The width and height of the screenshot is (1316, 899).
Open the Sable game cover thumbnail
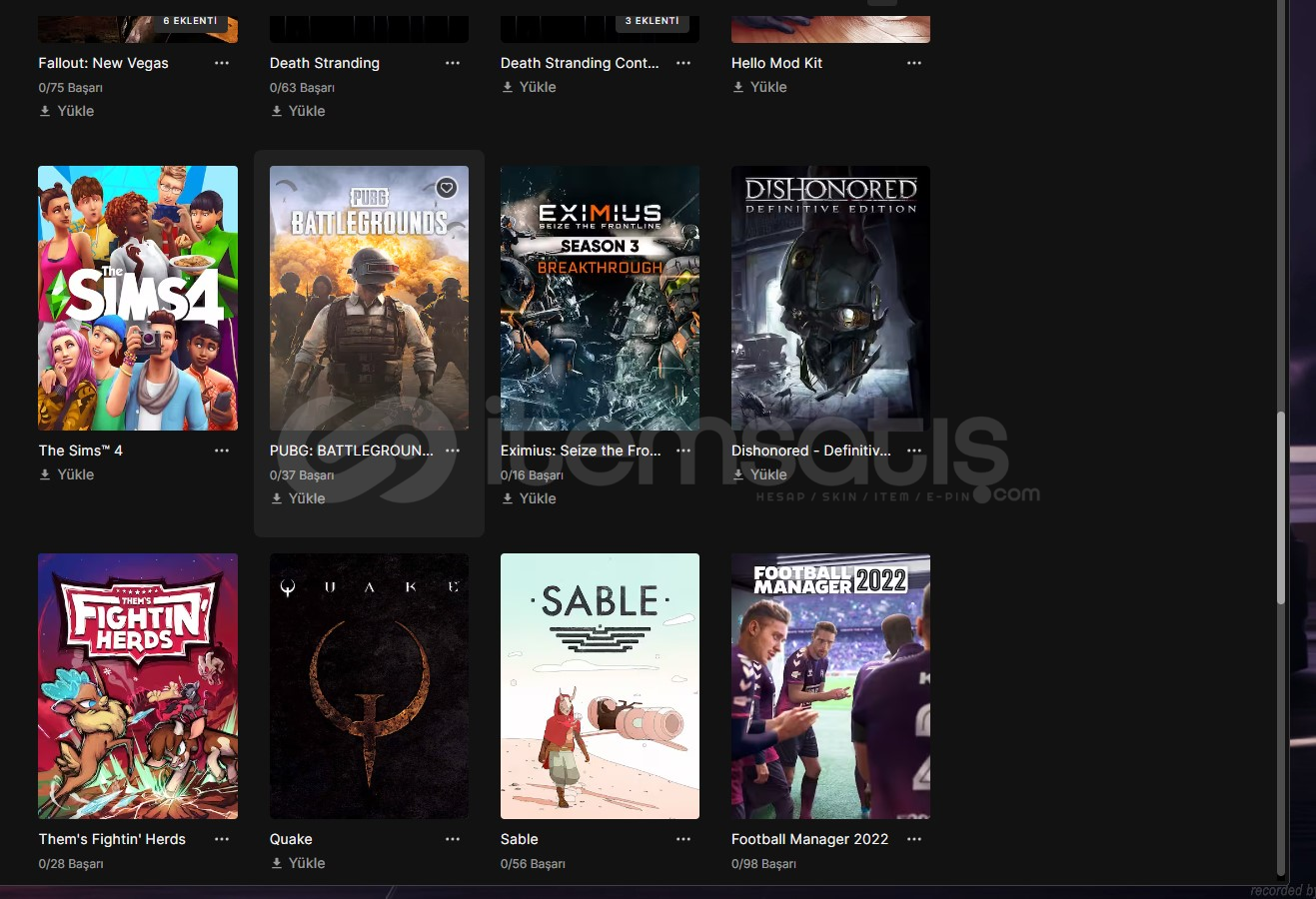[x=600, y=686]
